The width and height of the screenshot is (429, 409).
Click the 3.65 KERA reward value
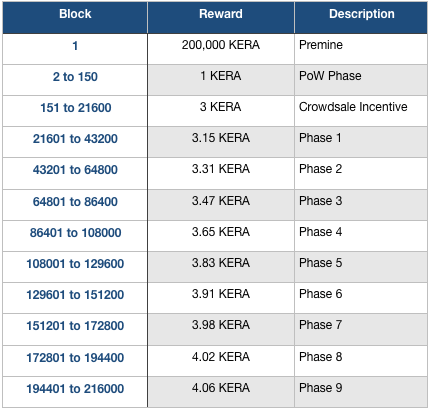(x=221, y=232)
